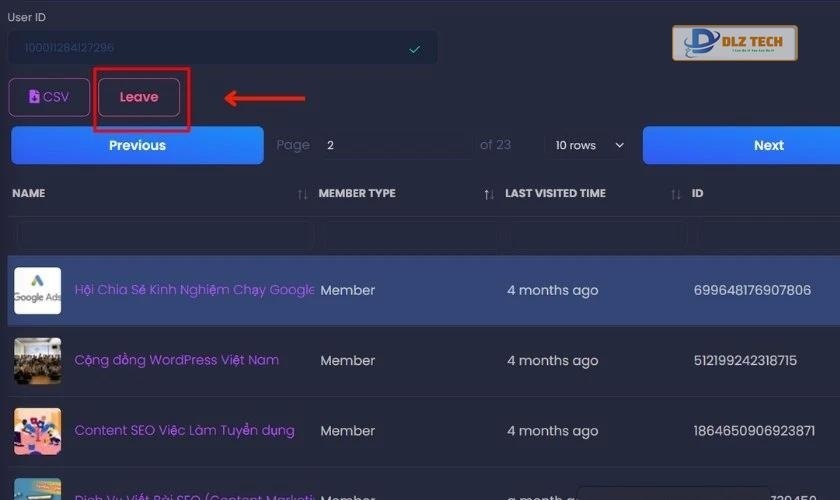
Task: Click the file download icon on CSV button
Action: 34,96
